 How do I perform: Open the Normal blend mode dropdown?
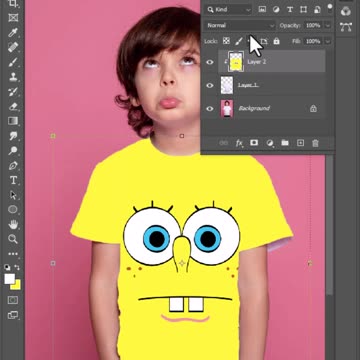[x=240, y=25]
